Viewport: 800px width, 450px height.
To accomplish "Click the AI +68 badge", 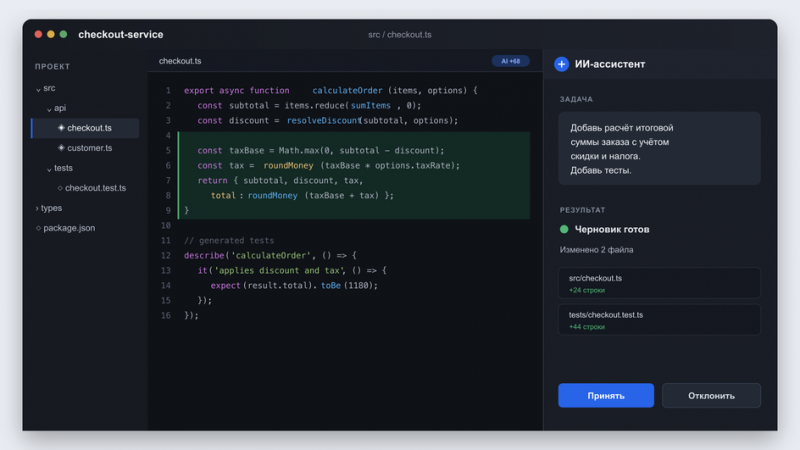I will [510, 61].
